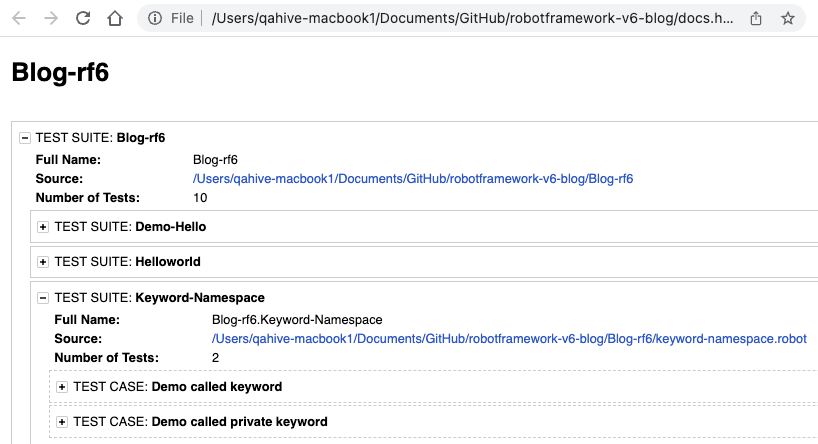Screen dimensions: 818x444
Task: Expand Demo called private keyword test case
Action: pyautogui.click(x=62, y=422)
